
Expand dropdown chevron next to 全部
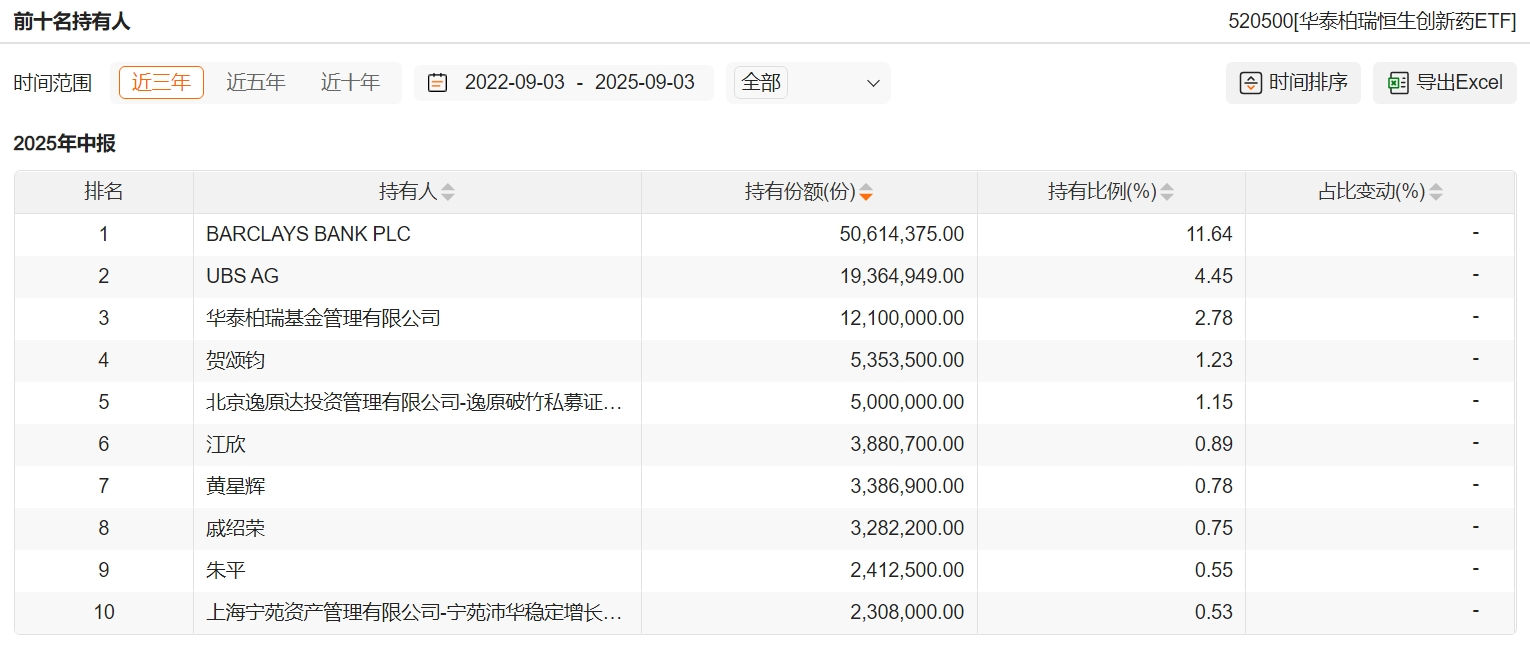click(x=873, y=83)
